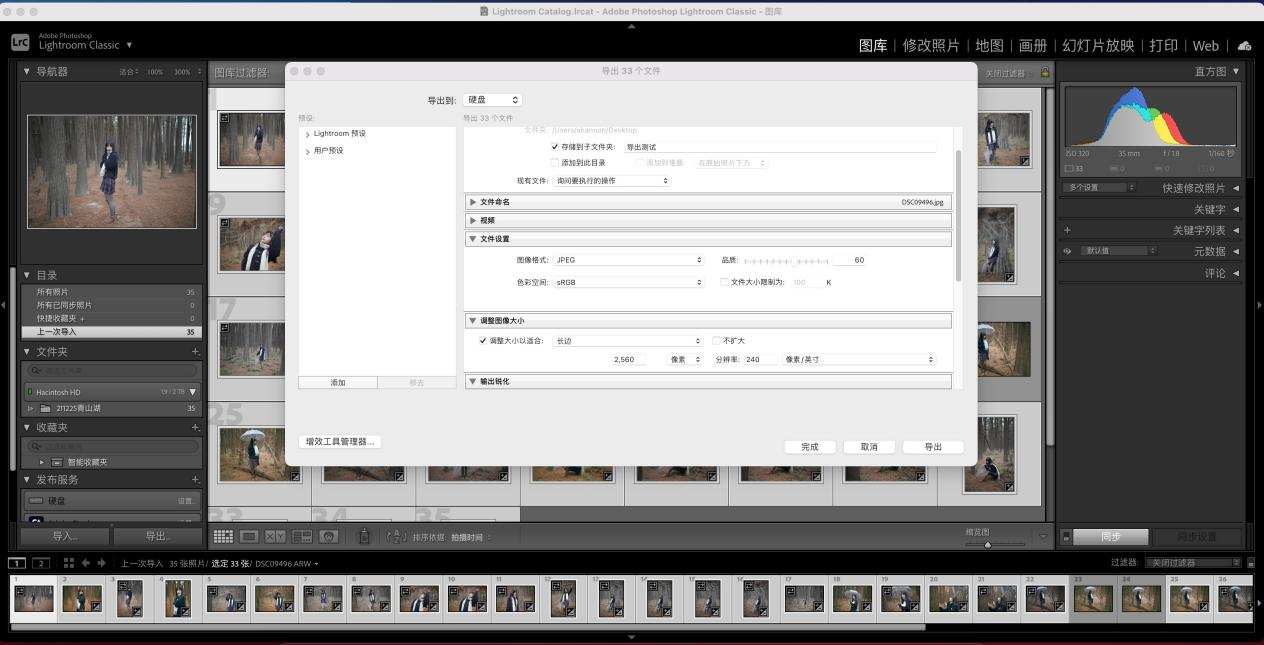
Task: Open 导出到 硬盘 dropdown
Action: (x=492, y=100)
